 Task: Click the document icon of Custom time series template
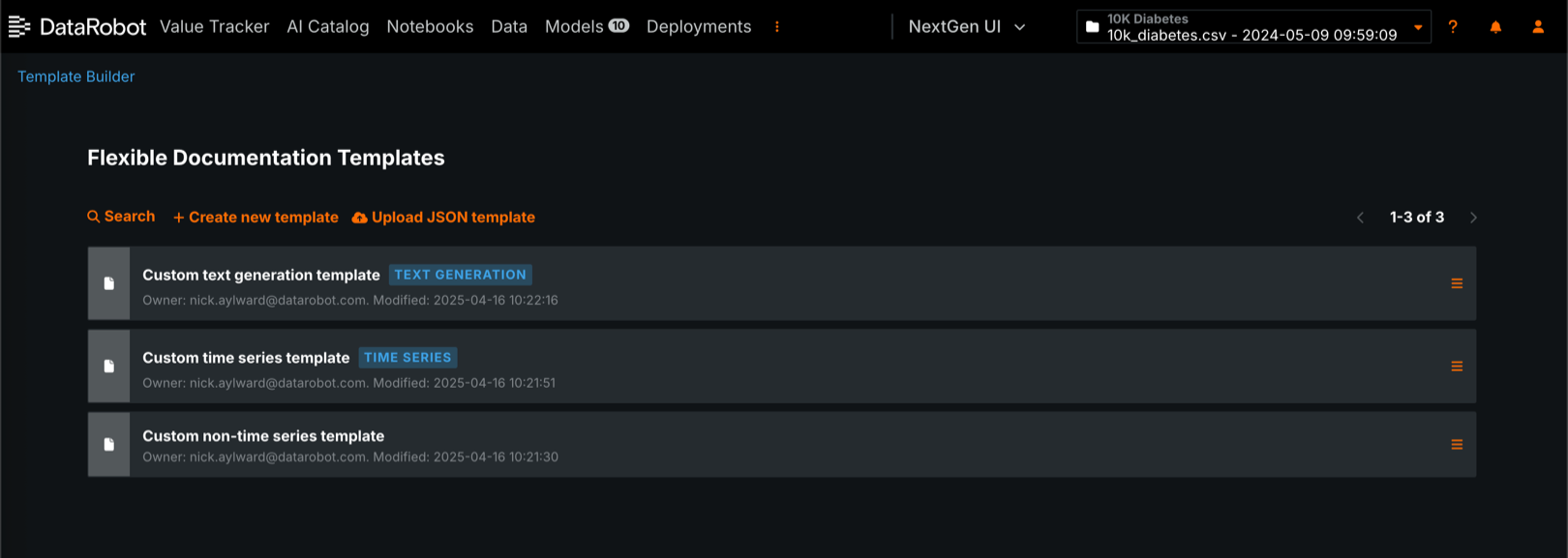tap(109, 367)
